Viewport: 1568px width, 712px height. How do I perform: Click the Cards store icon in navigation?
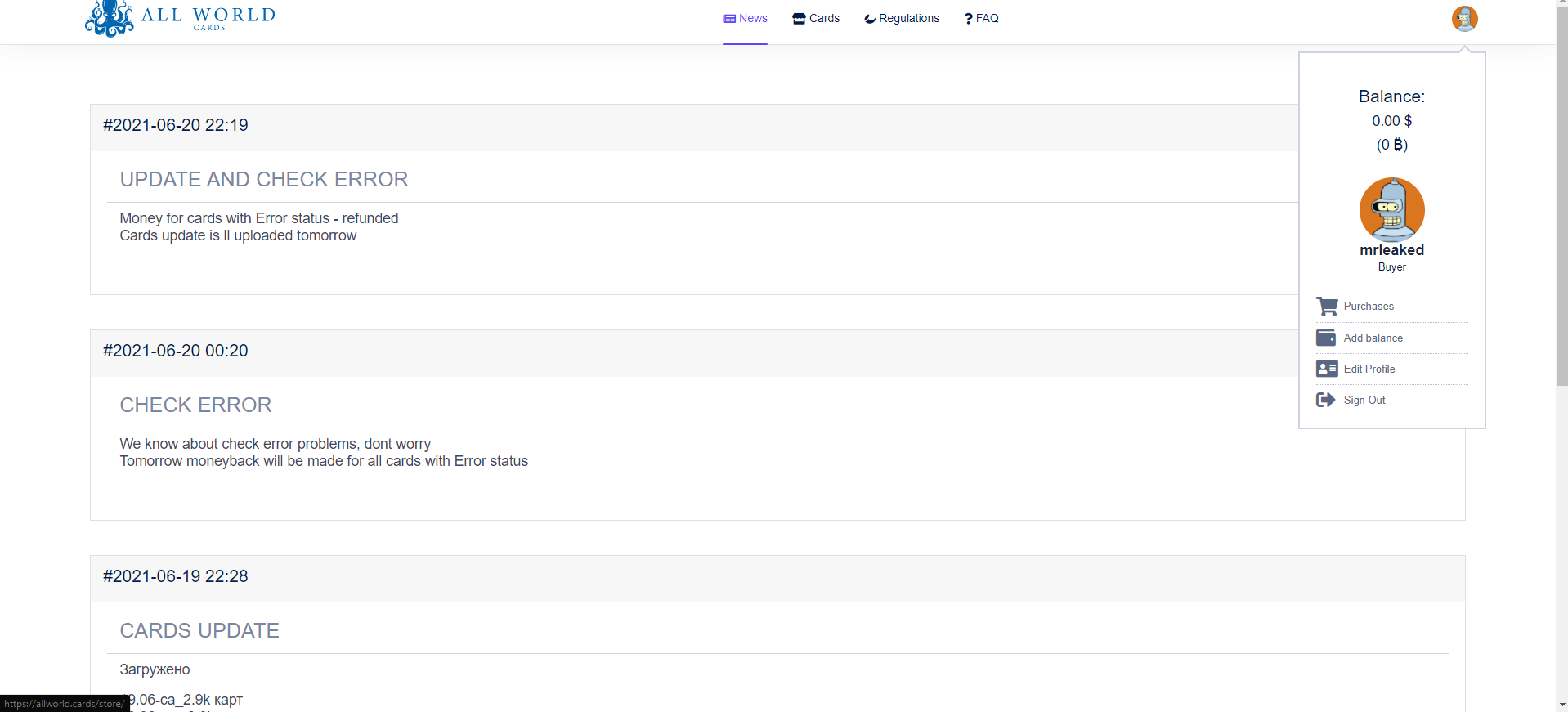click(x=799, y=19)
